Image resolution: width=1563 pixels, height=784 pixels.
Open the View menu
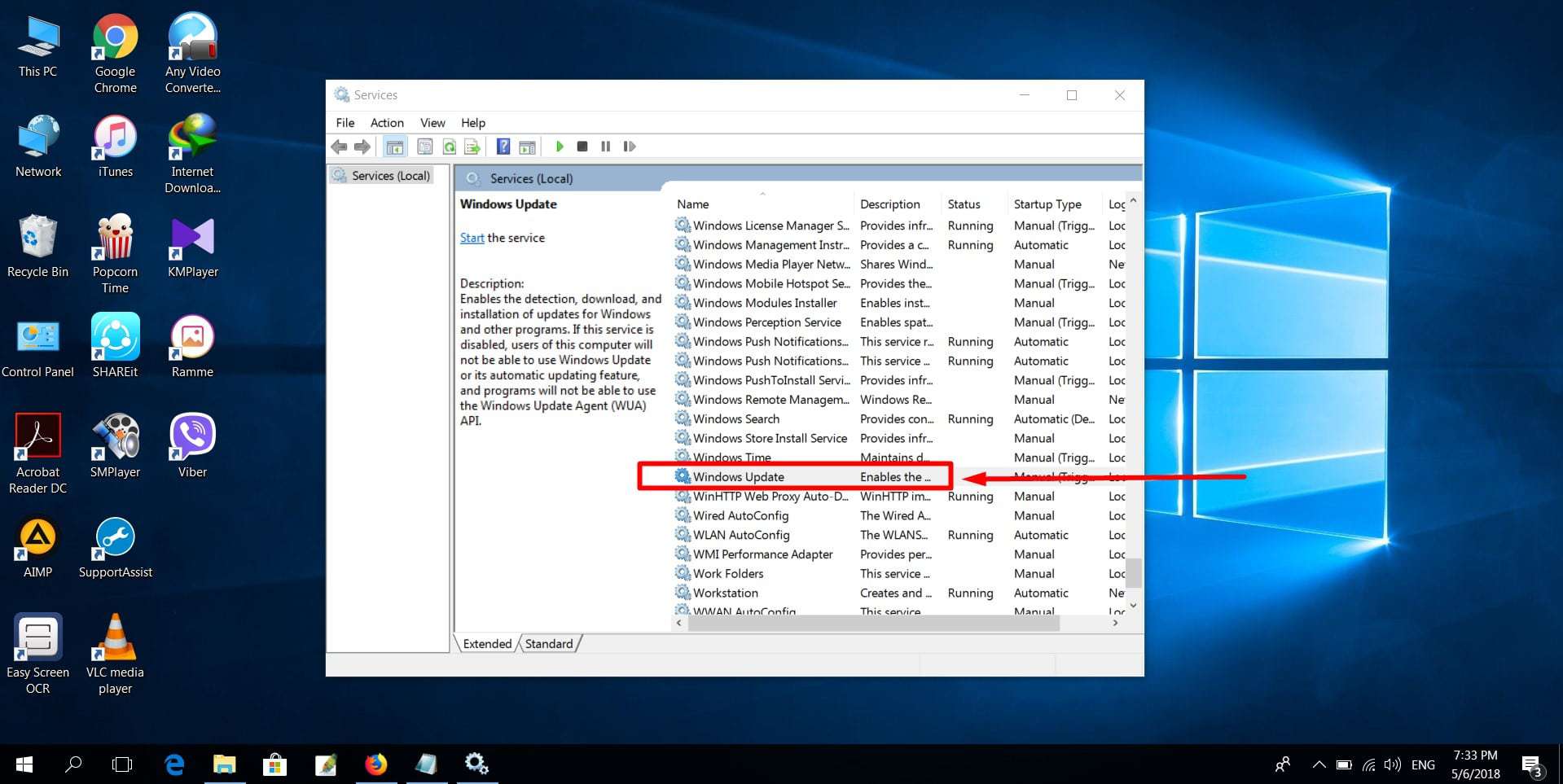pyautogui.click(x=432, y=123)
